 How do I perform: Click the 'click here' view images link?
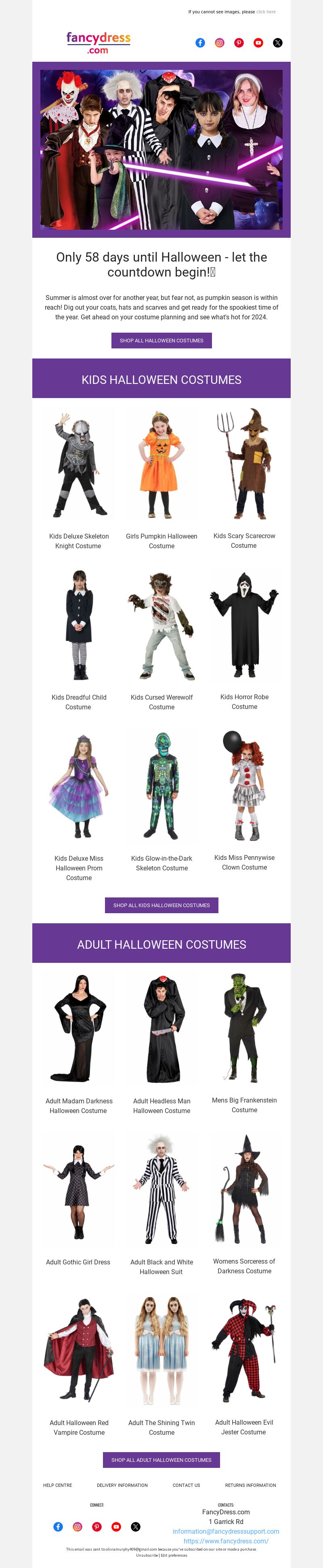point(266,12)
